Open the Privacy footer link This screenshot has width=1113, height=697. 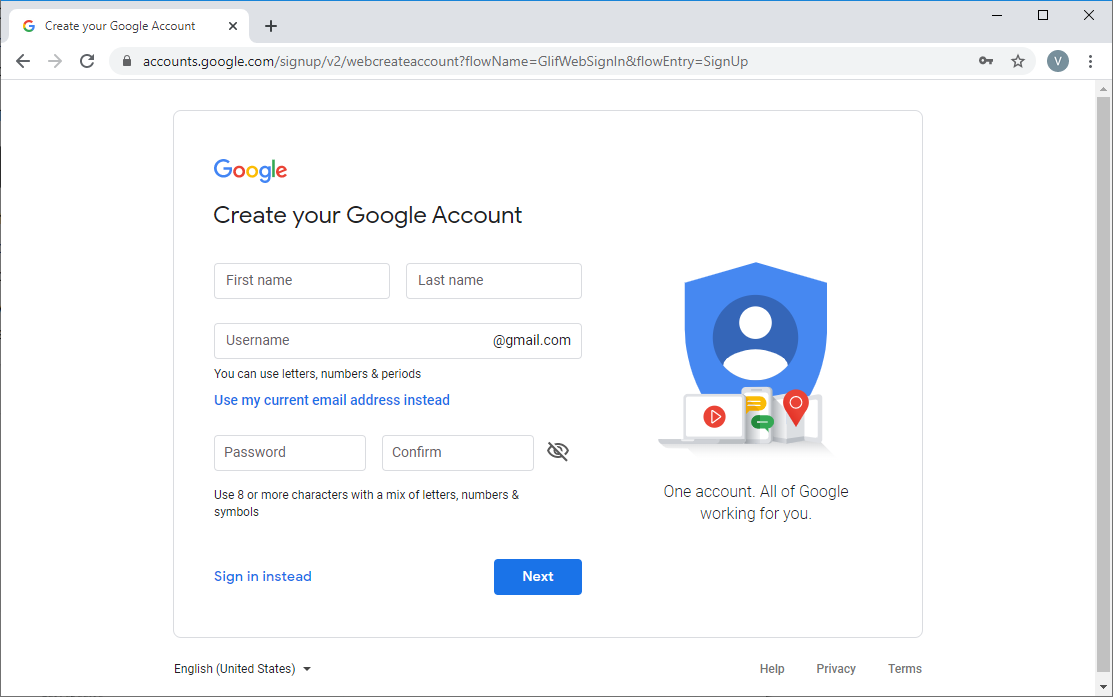pyautogui.click(x=835, y=669)
